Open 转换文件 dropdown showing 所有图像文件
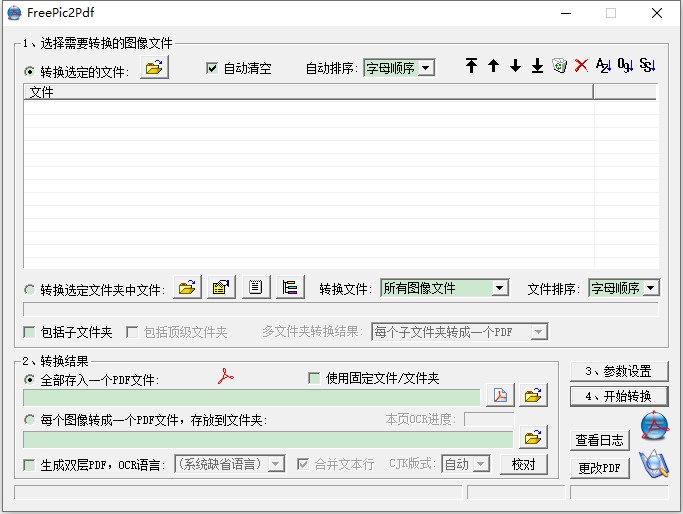 (x=444, y=288)
